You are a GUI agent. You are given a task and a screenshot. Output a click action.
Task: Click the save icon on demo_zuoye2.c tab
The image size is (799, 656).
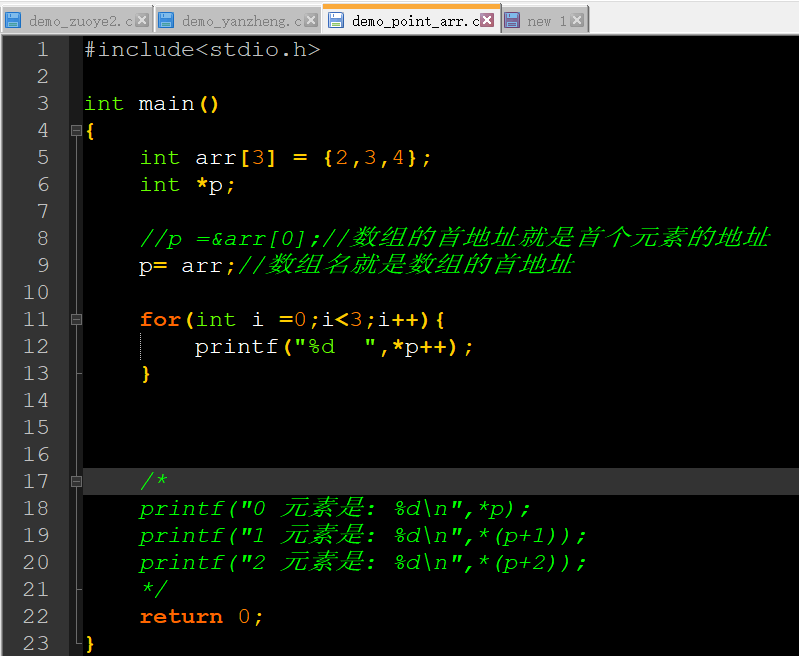(x=12, y=20)
